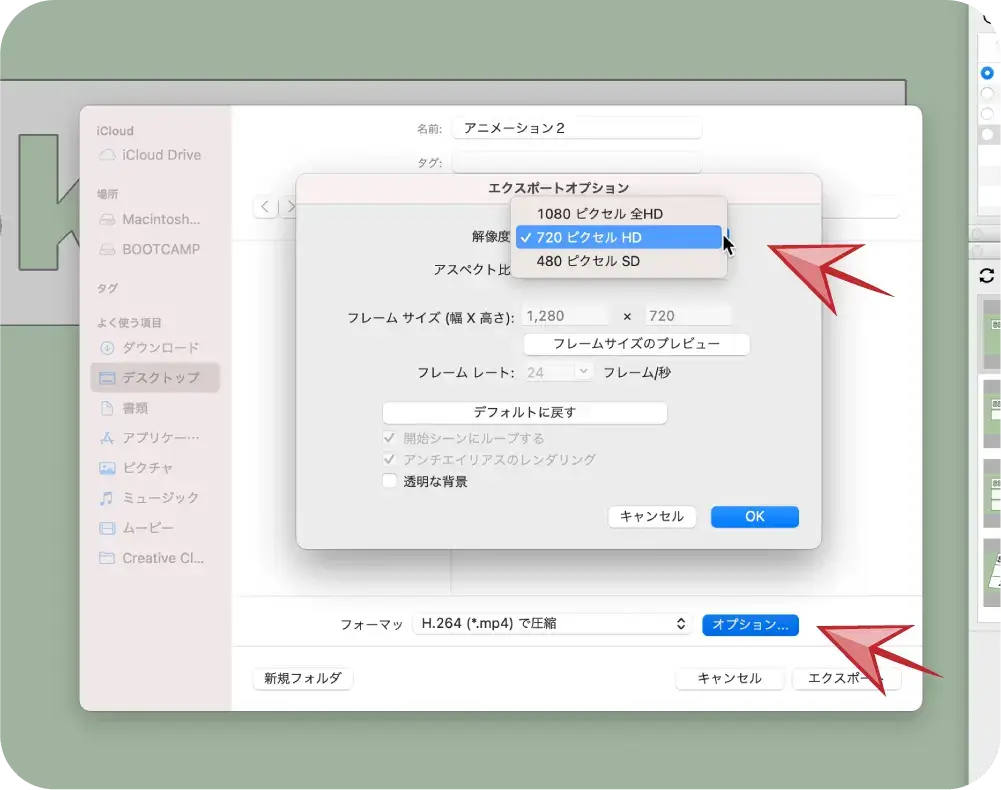Open the ムービー folder
1001x790 pixels.
[147, 527]
